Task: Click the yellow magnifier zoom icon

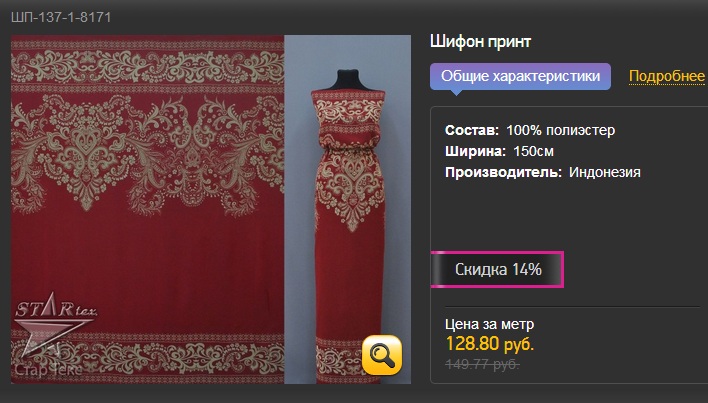Action: tap(382, 355)
